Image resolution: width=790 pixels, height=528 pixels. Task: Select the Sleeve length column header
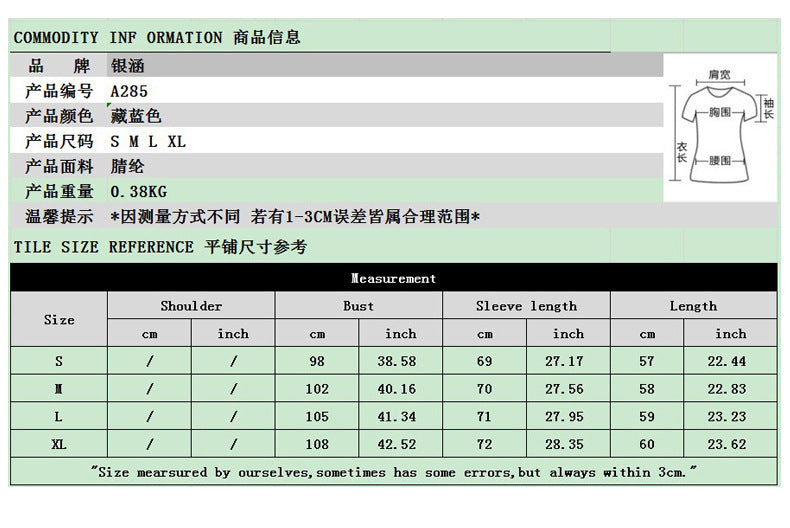pos(526,306)
